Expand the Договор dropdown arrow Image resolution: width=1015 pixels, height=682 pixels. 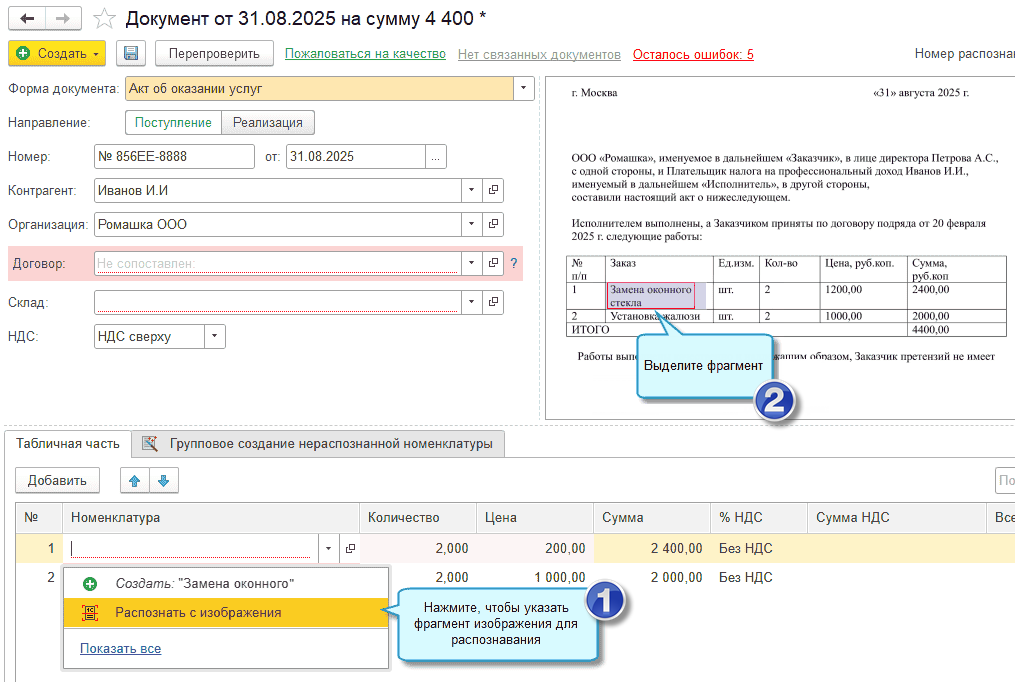click(x=472, y=264)
